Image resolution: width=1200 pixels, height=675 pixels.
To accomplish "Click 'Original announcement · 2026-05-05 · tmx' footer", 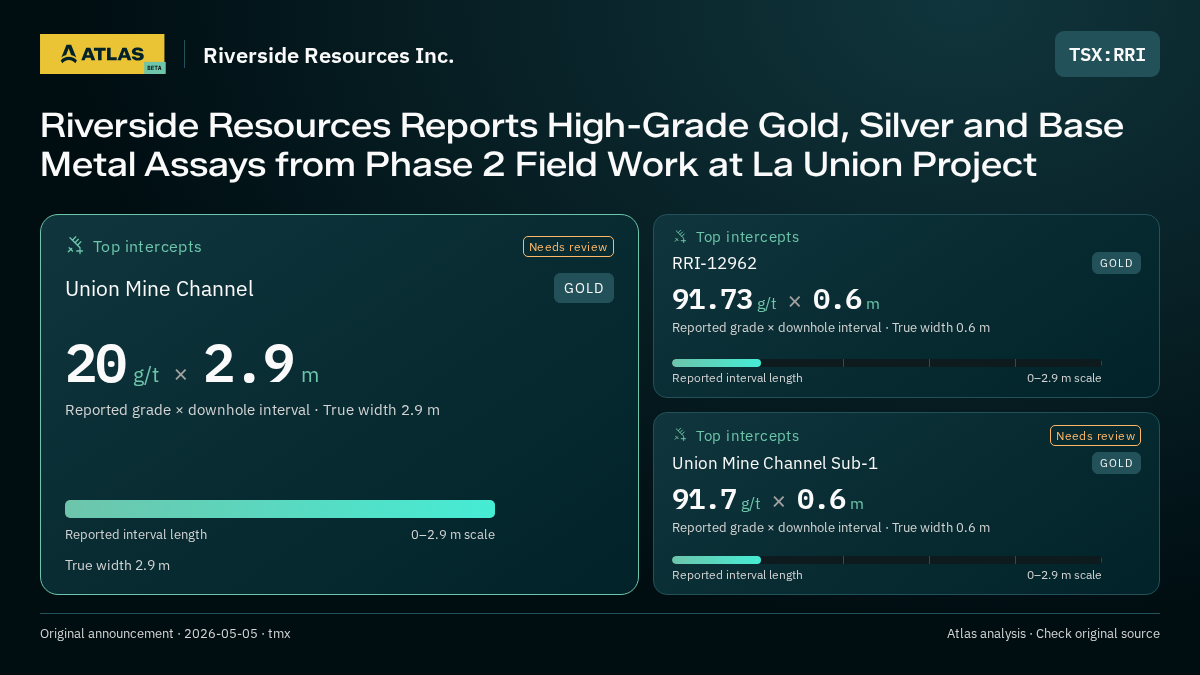I will pos(165,634).
